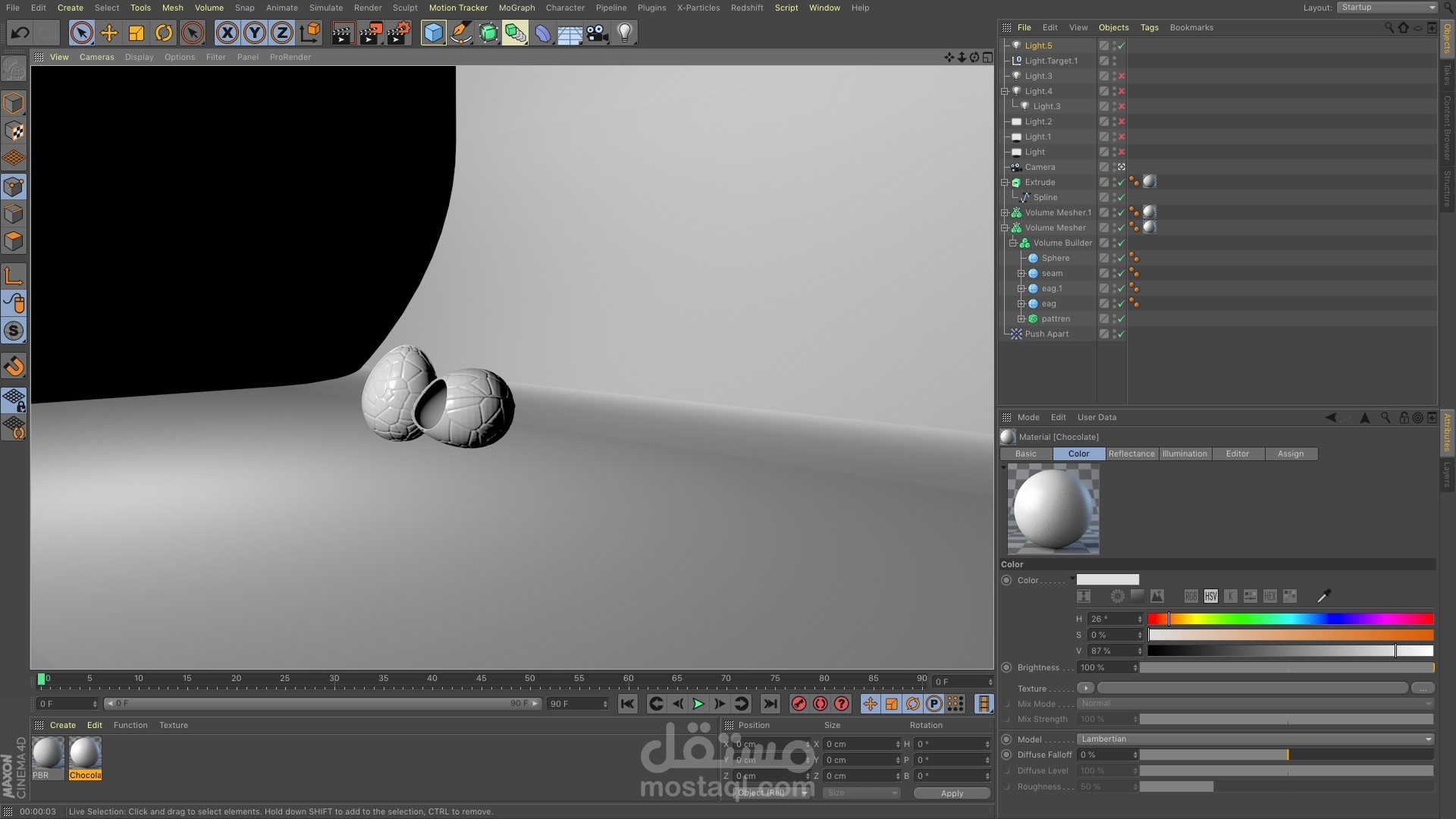This screenshot has width=1456, height=819.
Task: Open the Layout Startup dropdown
Action: point(1387,8)
